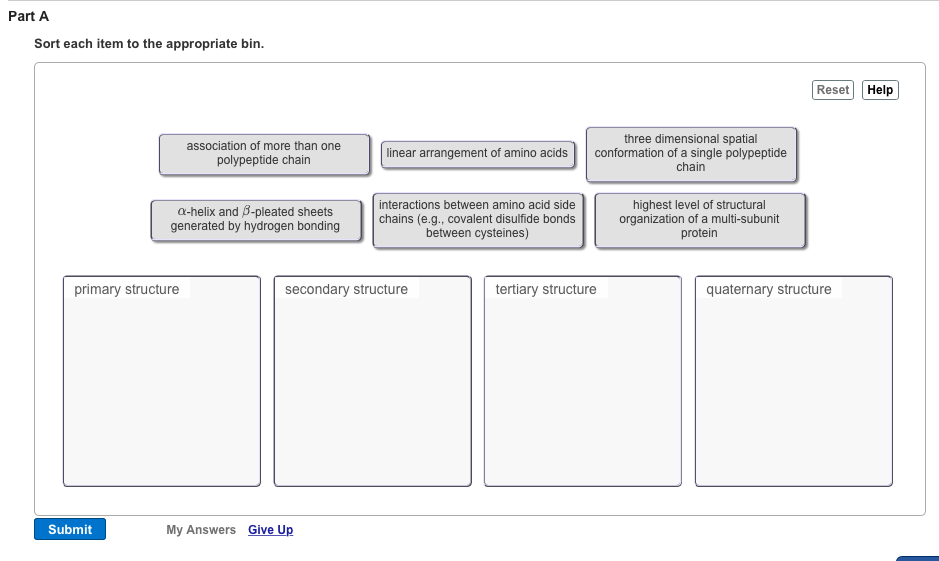Click empty area inside the secondary structure bin

click(x=373, y=390)
